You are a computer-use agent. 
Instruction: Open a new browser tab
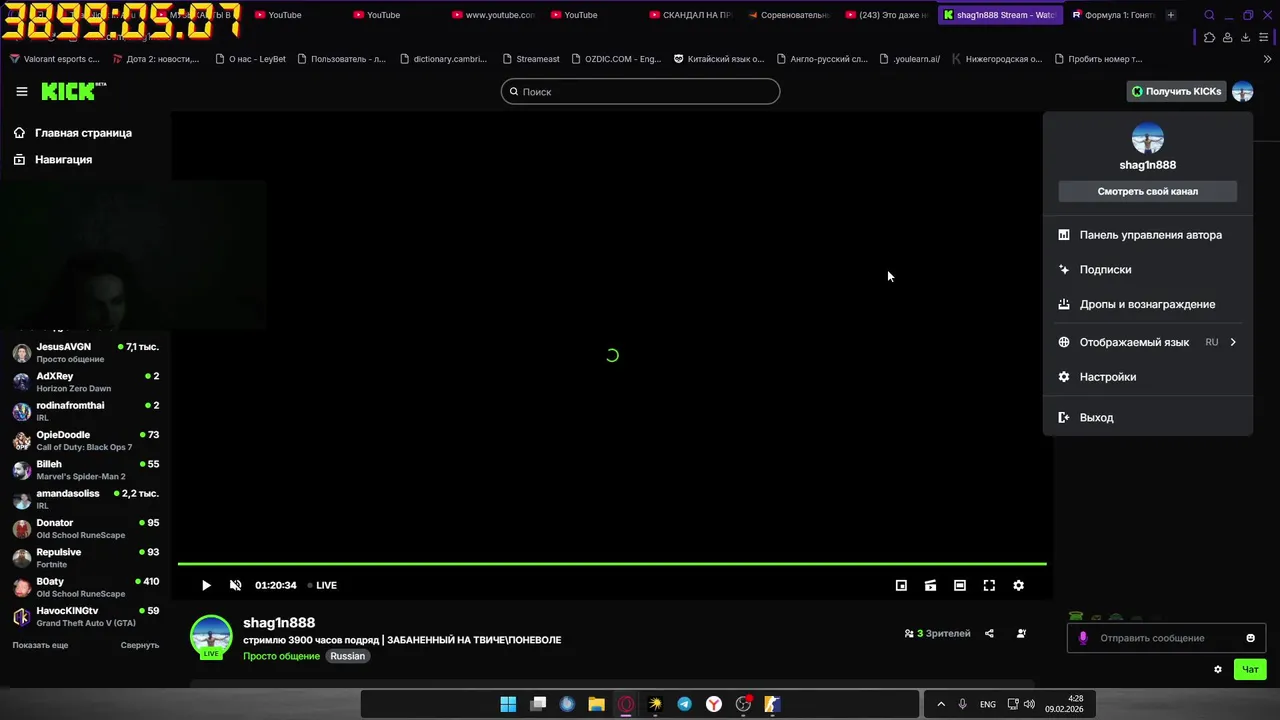[1171, 15]
